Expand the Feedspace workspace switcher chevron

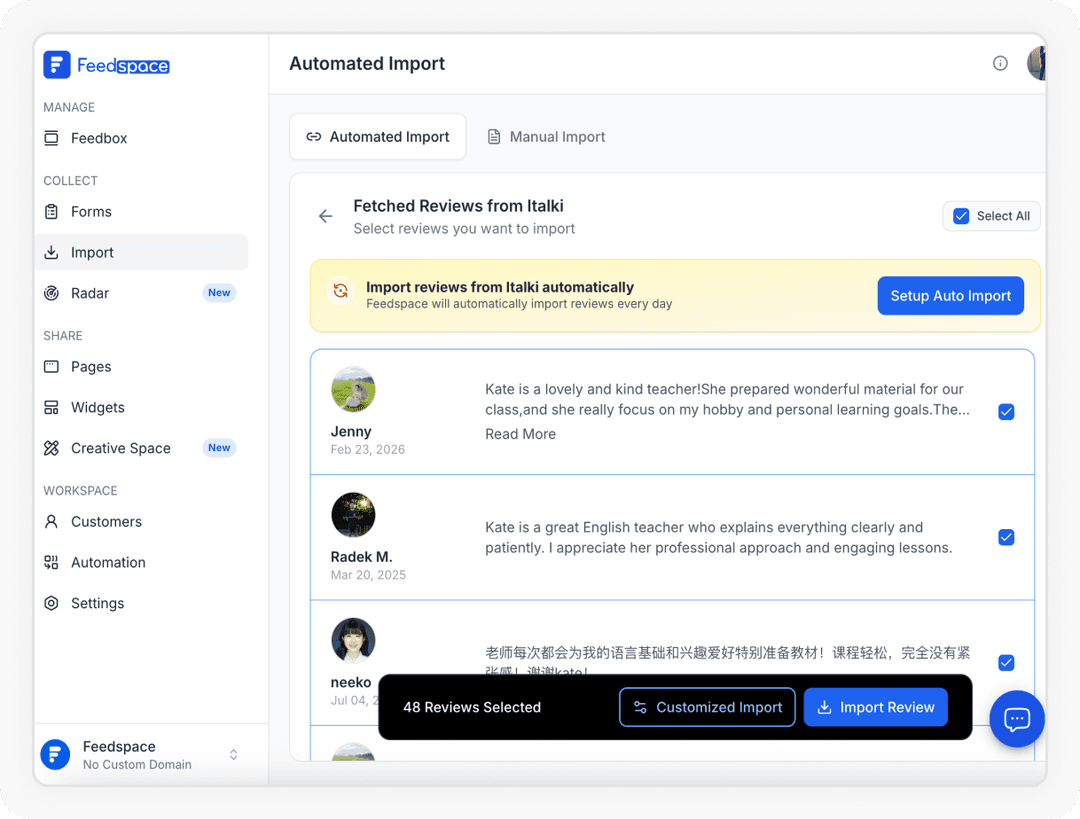(233, 755)
